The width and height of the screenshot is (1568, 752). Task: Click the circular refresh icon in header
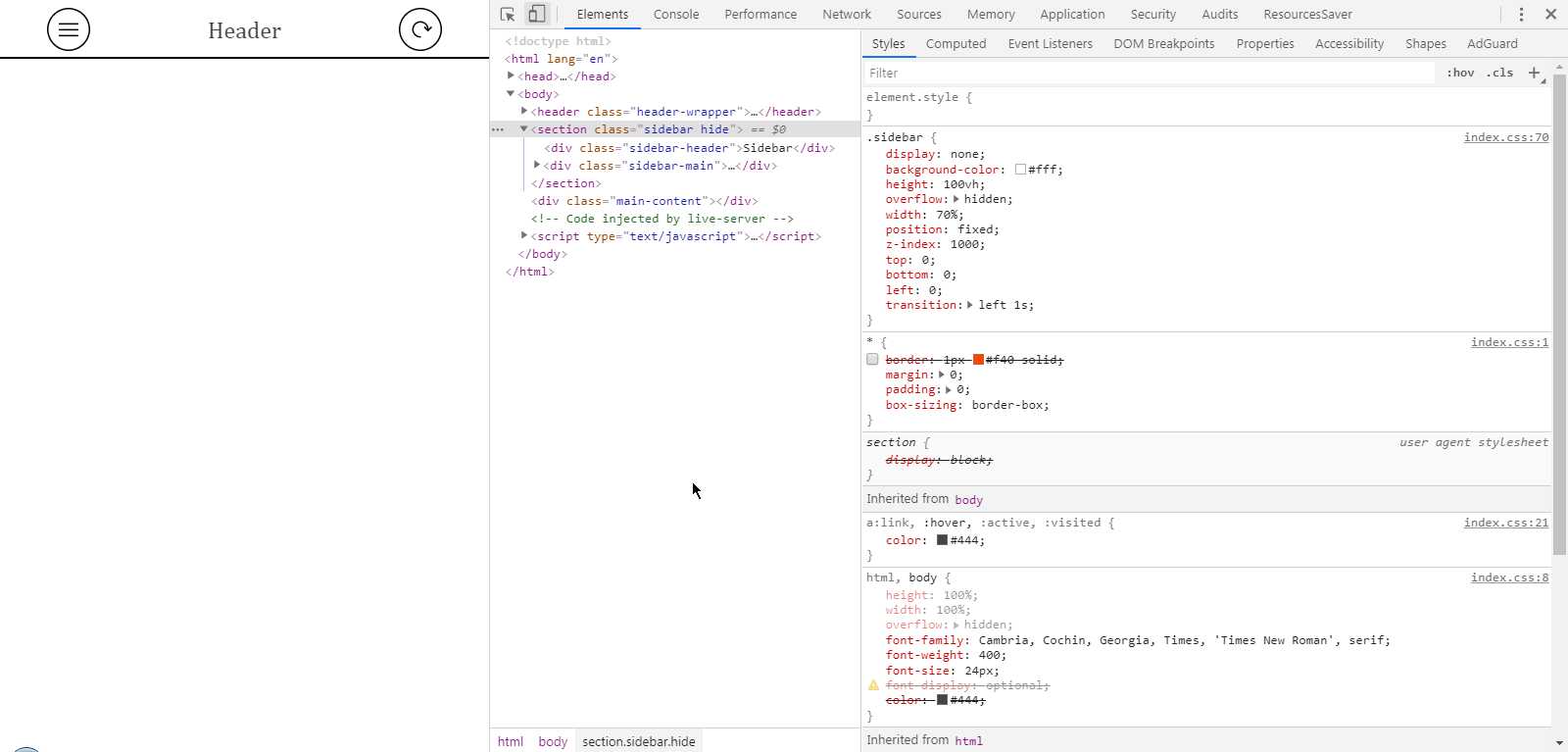click(420, 29)
